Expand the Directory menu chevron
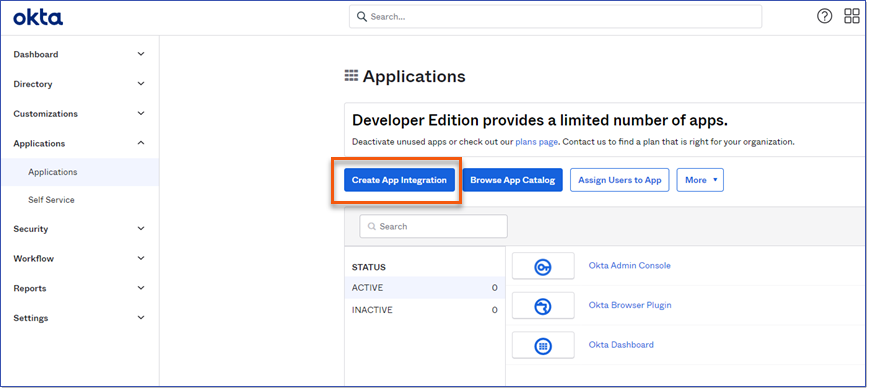869x390 pixels. 141,84
